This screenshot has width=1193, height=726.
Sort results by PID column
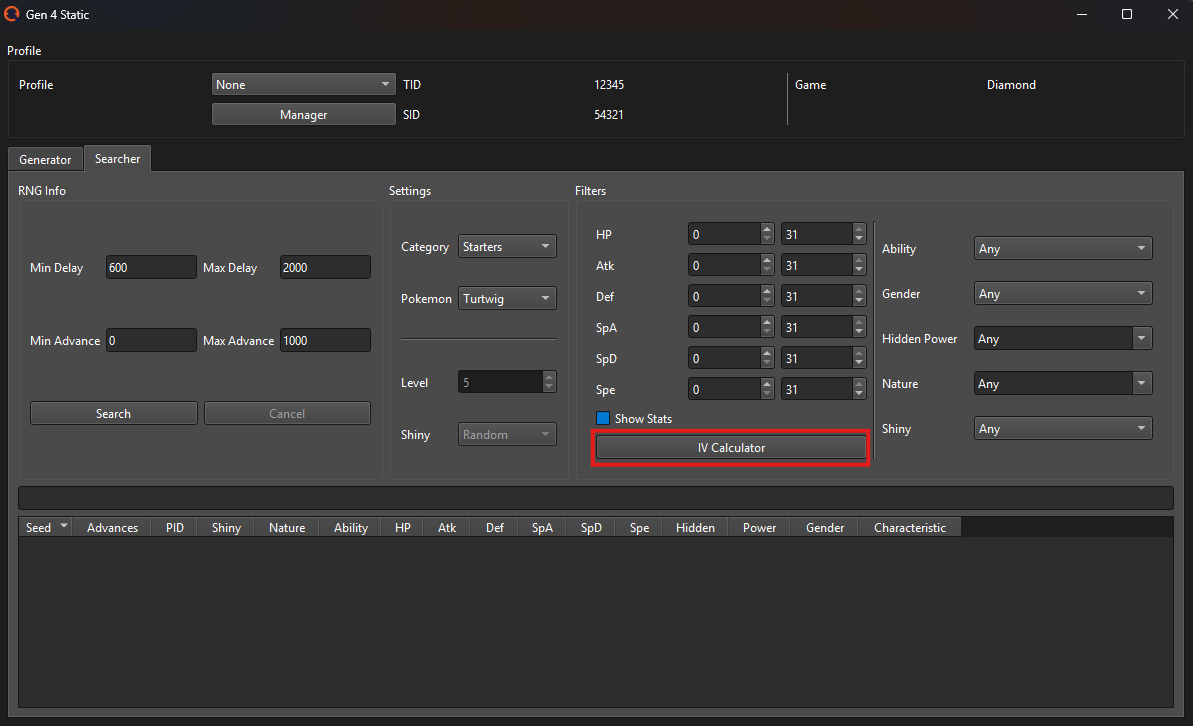pyautogui.click(x=174, y=527)
